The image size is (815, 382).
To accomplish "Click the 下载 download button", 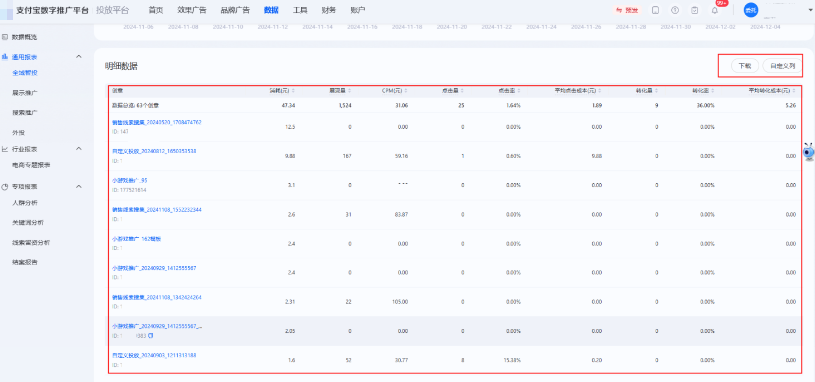I will pos(745,66).
